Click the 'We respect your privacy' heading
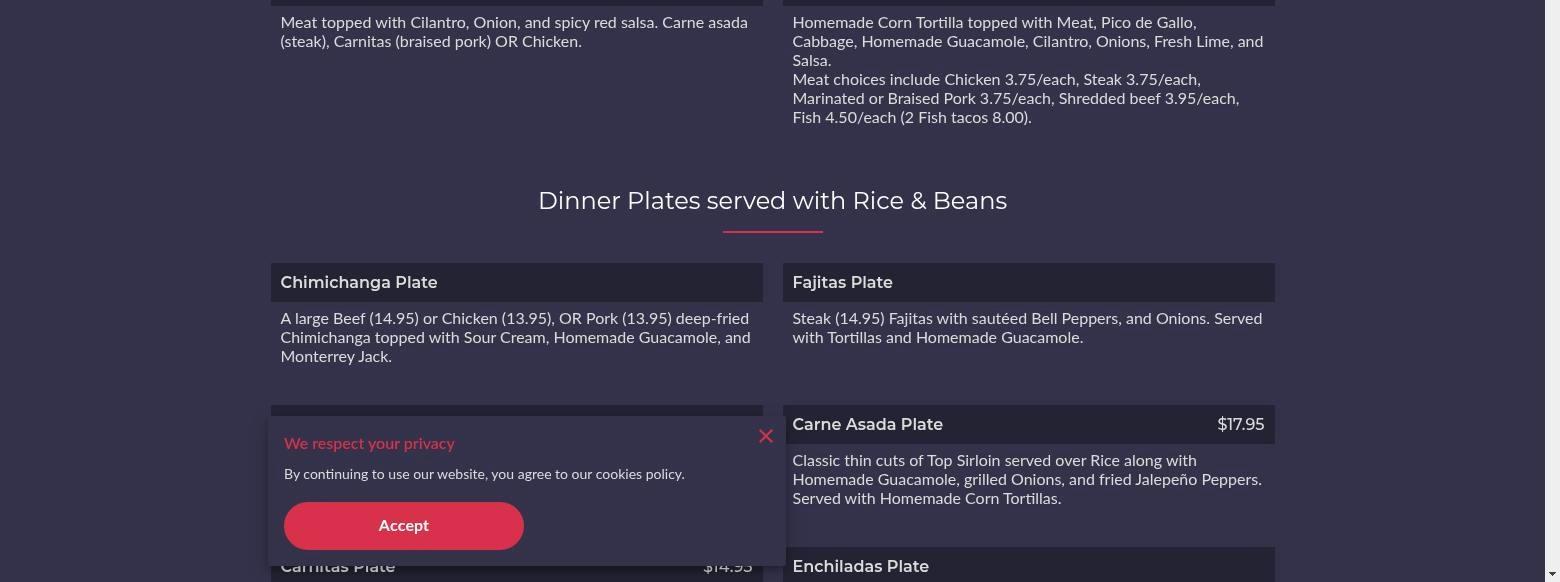 pyautogui.click(x=369, y=444)
